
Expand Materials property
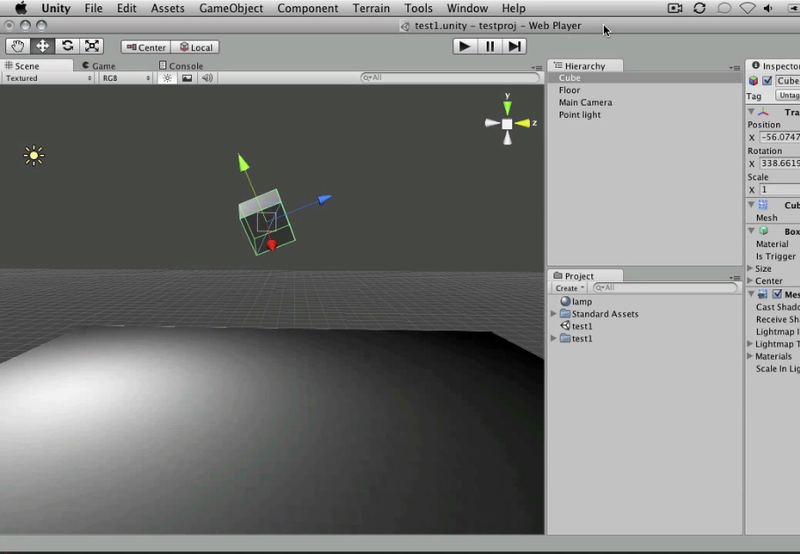[750, 356]
